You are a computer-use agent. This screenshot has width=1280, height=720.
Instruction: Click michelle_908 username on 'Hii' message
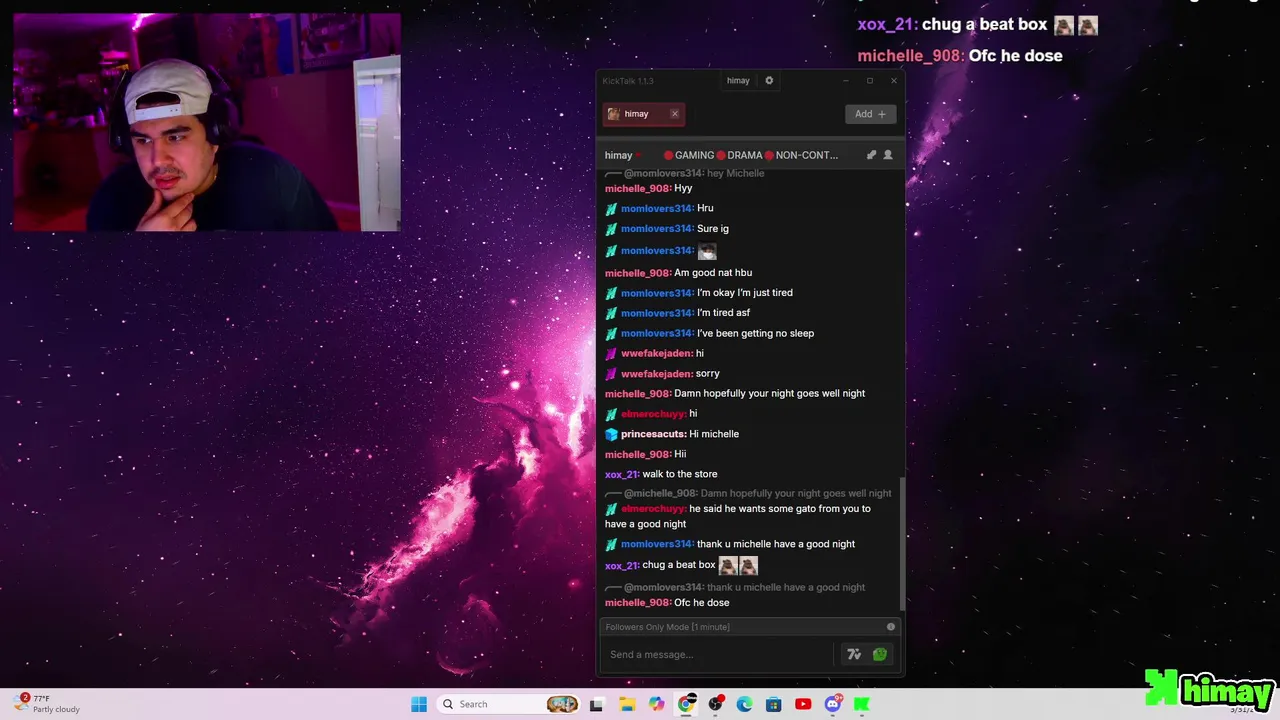(x=638, y=454)
